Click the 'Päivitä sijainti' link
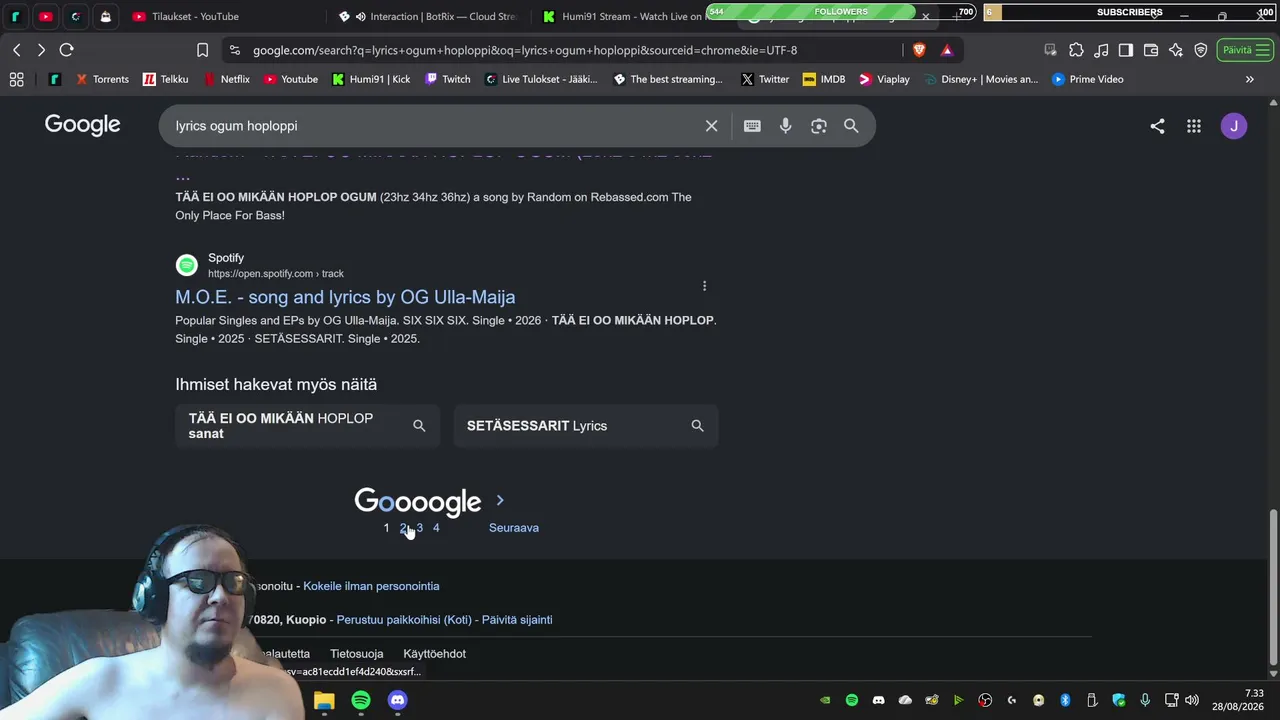 click(x=517, y=620)
